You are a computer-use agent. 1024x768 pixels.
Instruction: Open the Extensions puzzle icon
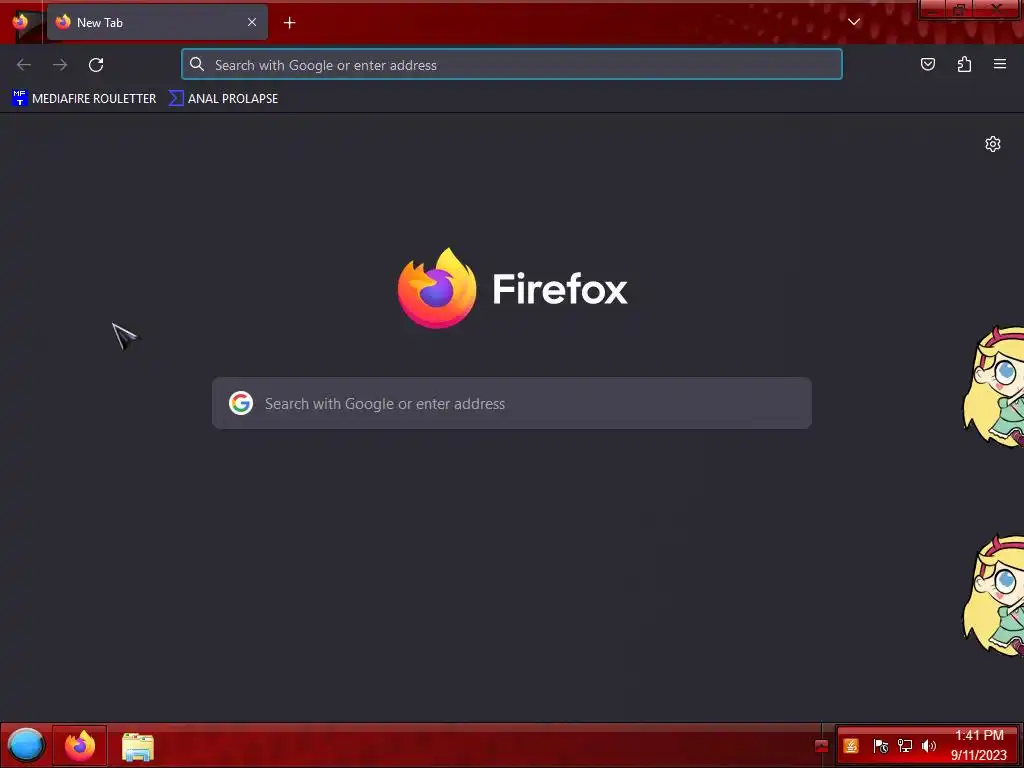[964, 64]
